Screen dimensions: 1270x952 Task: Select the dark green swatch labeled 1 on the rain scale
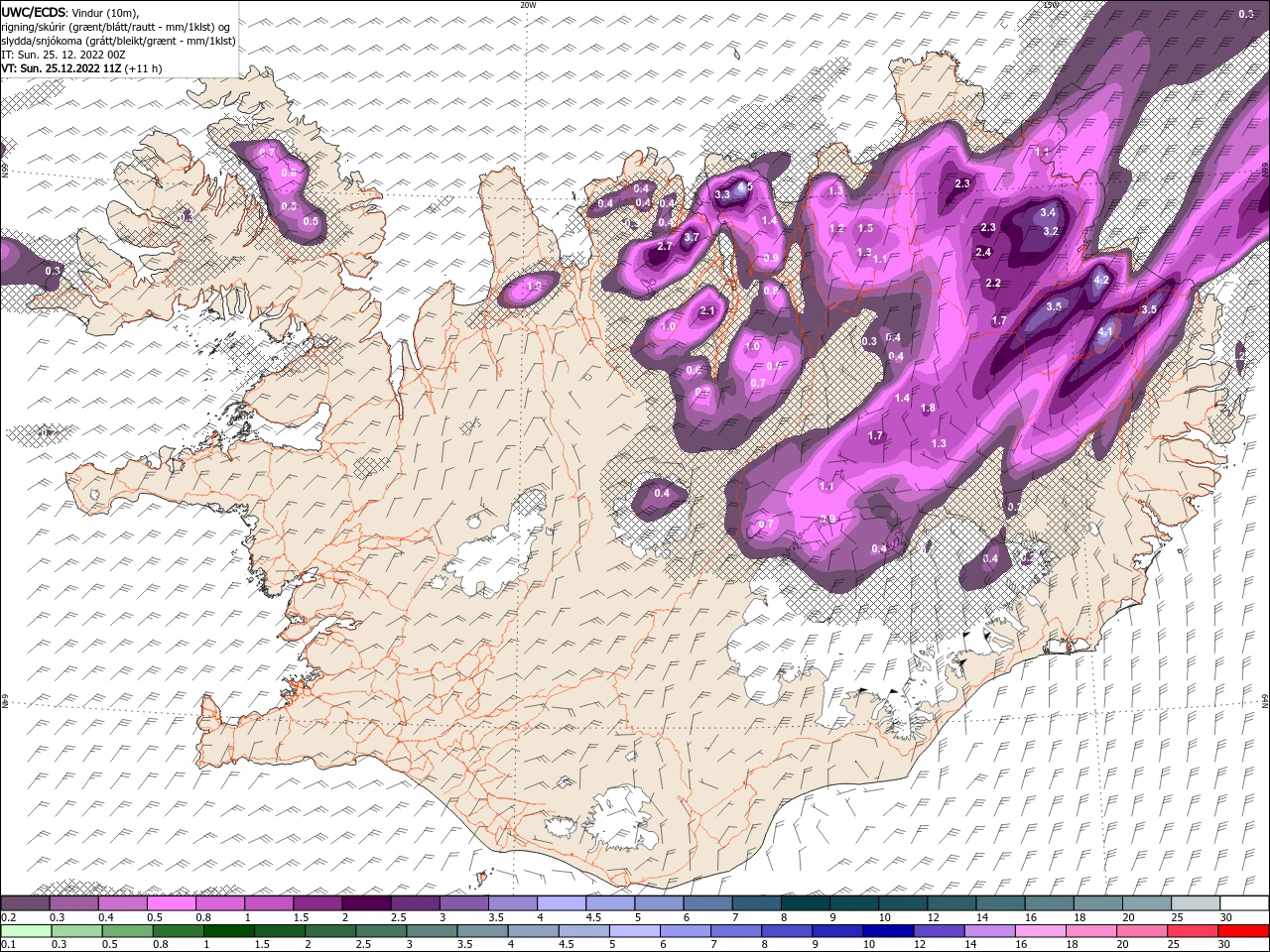[231, 931]
